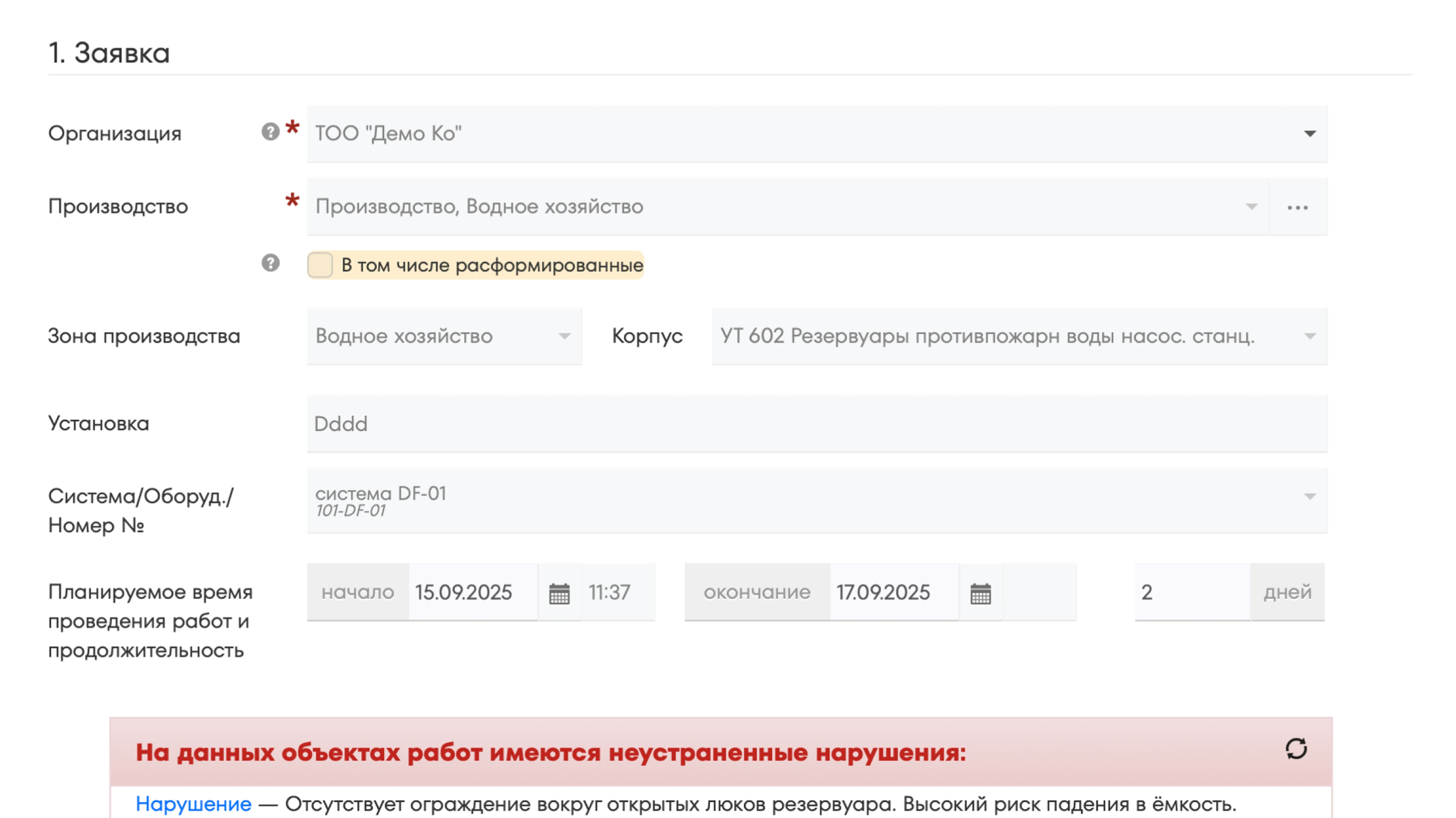The width and height of the screenshot is (1456, 818).
Task: Open the Корпус dropdown
Action: click(1310, 337)
